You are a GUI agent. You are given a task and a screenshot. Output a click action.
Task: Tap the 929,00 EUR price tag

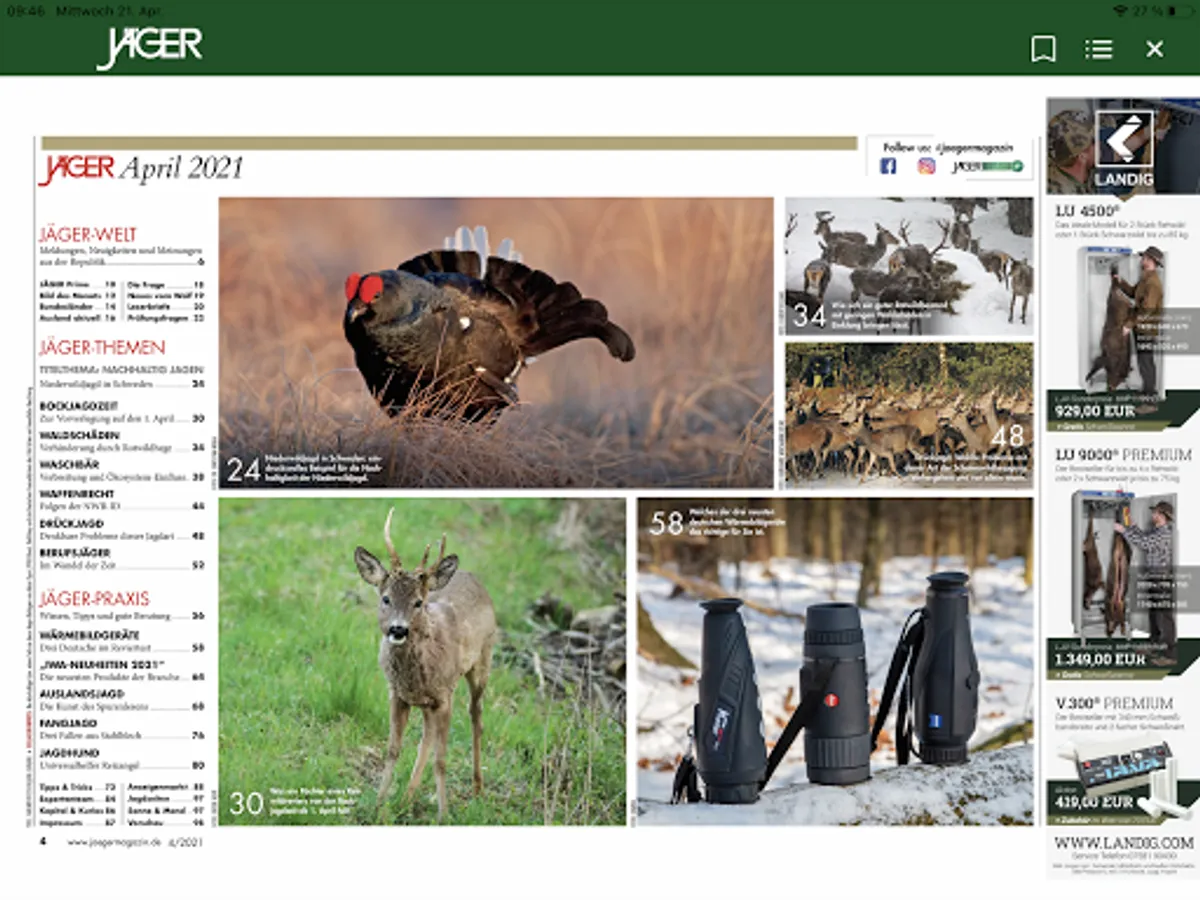[x=1095, y=411]
